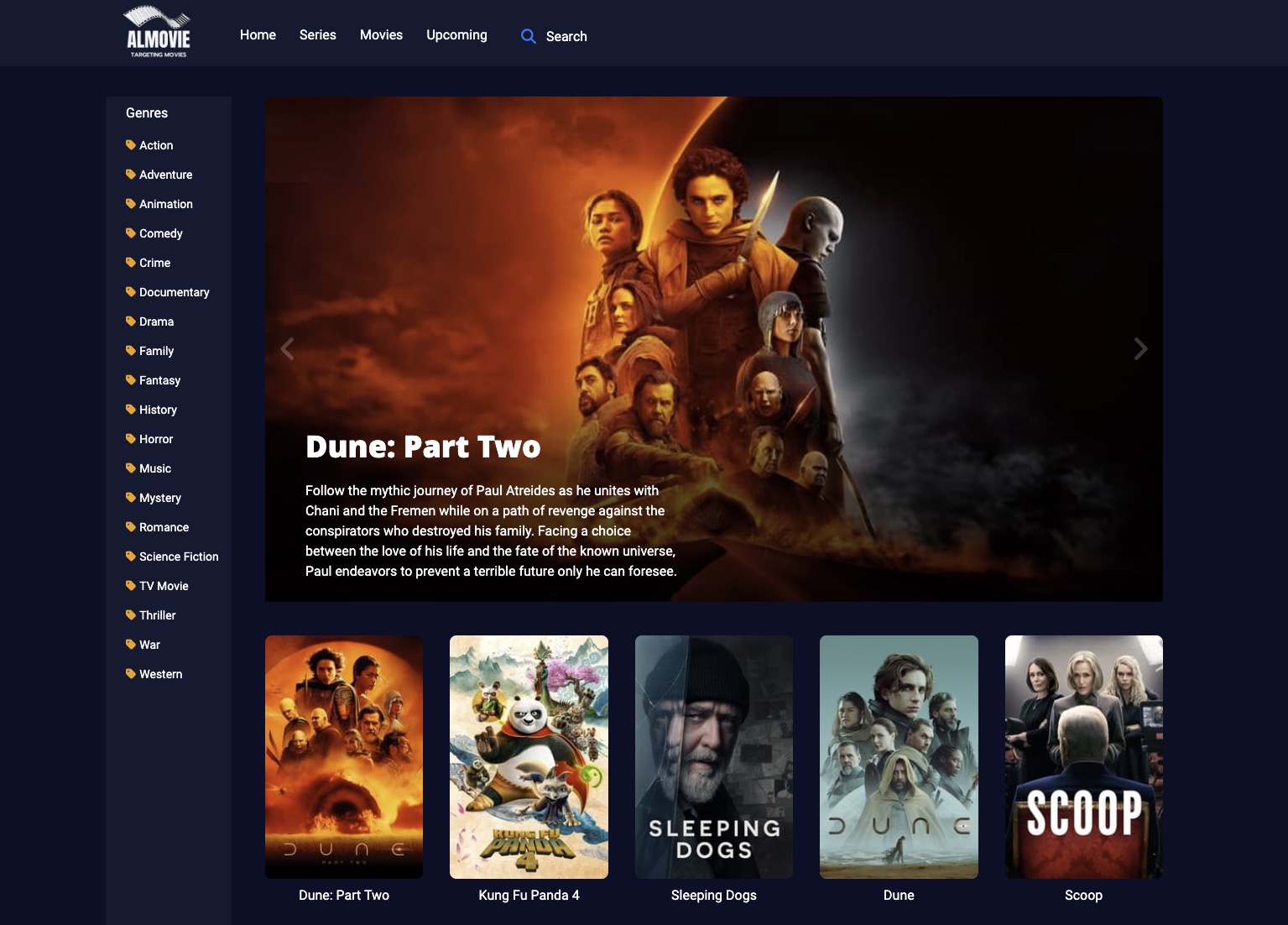The width and height of the screenshot is (1288, 925).
Task: Open the Dune: Part Two poster thumbnail
Action: (x=344, y=757)
